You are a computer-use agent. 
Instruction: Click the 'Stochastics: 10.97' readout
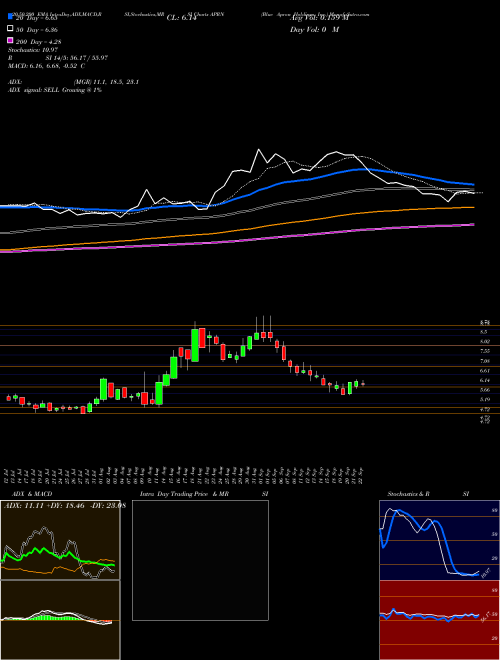pos(33,50)
